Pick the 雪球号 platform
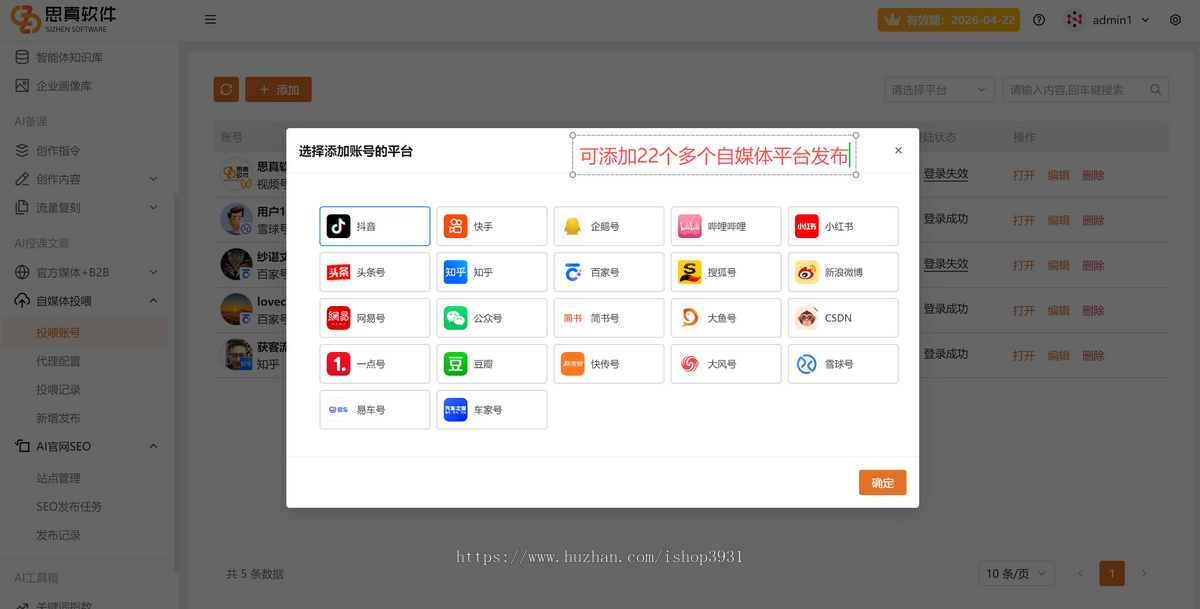The height and width of the screenshot is (609, 1200). (x=843, y=364)
